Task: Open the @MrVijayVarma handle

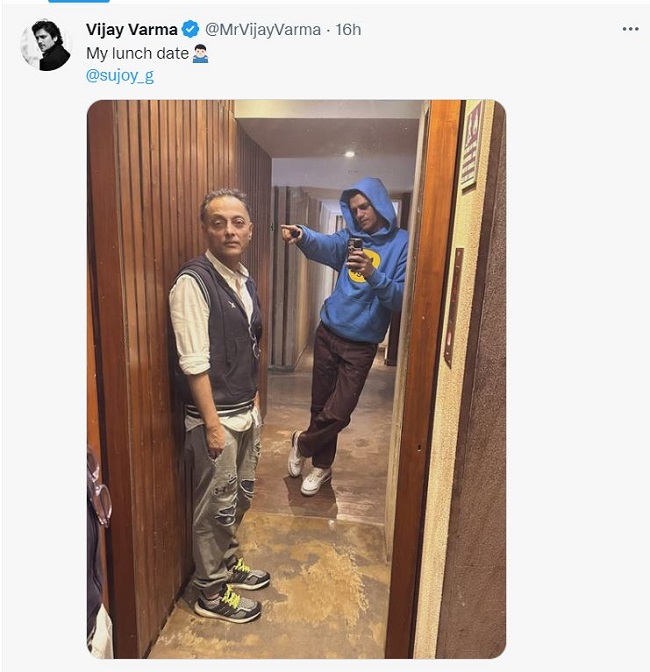Action: coord(263,30)
